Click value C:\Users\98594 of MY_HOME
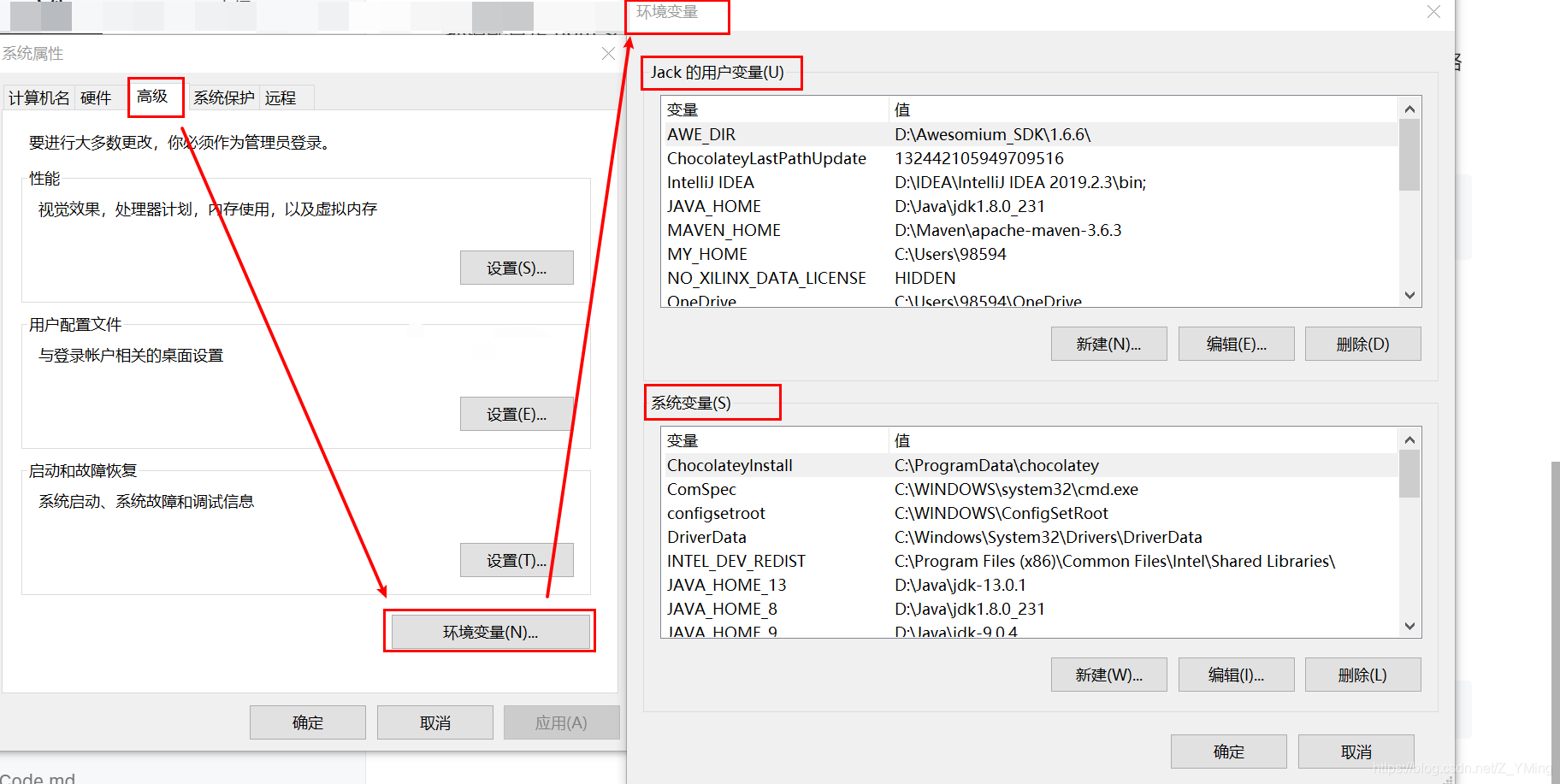Screen dimensions: 1560x784 tap(950, 254)
